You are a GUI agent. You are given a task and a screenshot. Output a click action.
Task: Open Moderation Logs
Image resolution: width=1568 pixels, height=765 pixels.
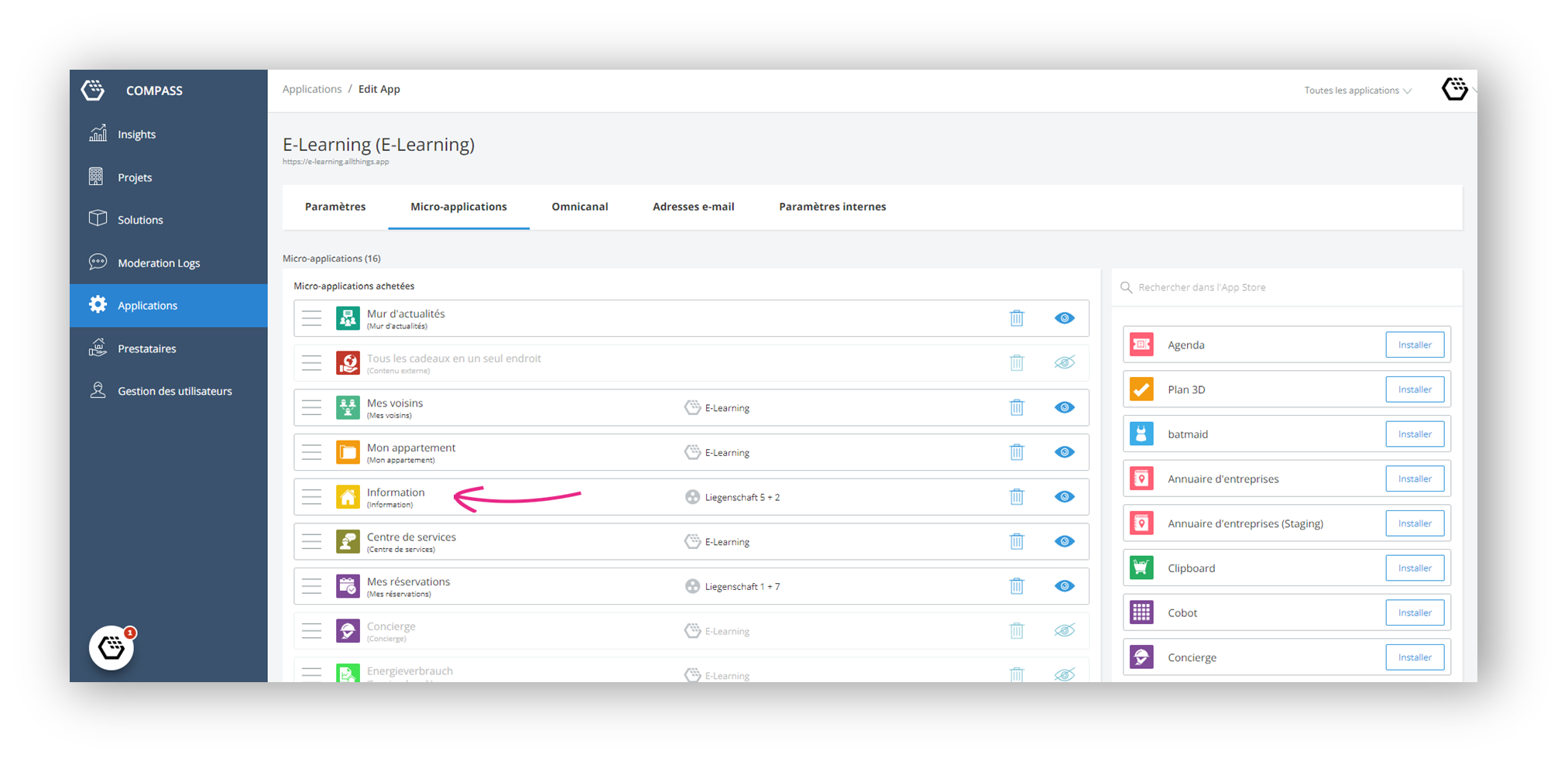168,262
